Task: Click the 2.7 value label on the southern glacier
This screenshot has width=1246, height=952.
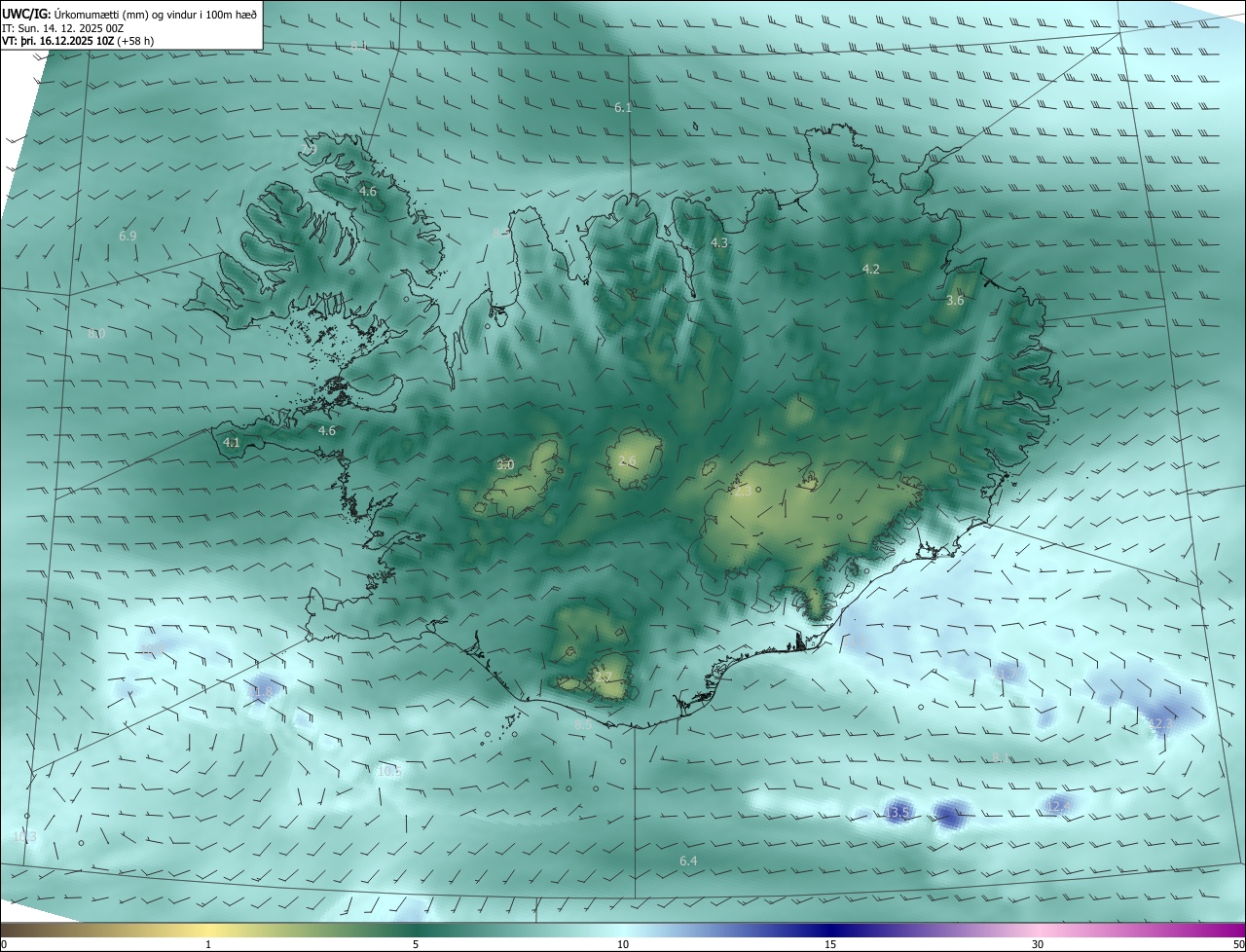Action: [603, 677]
